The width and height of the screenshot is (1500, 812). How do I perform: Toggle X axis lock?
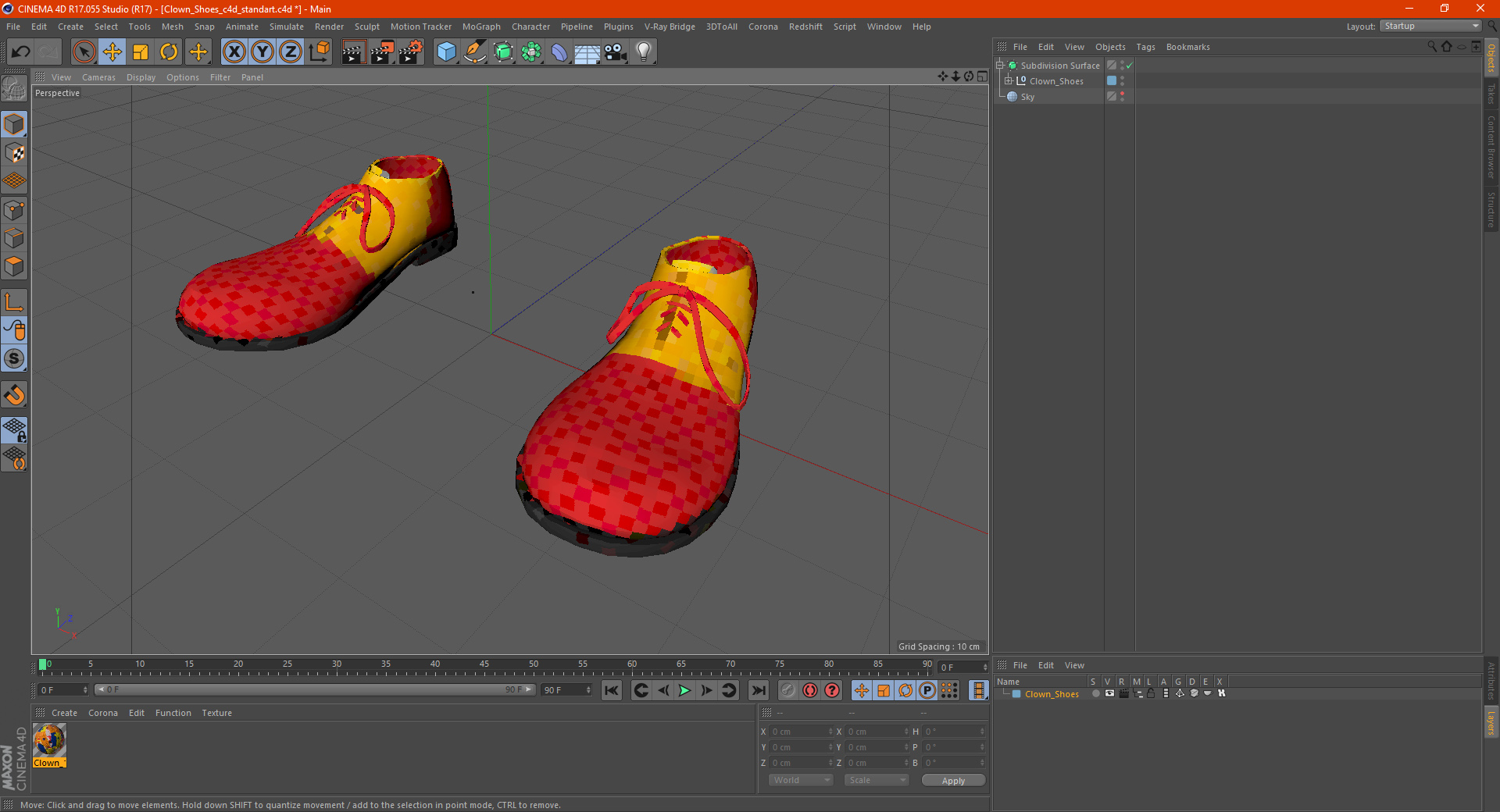coord(234,52)
